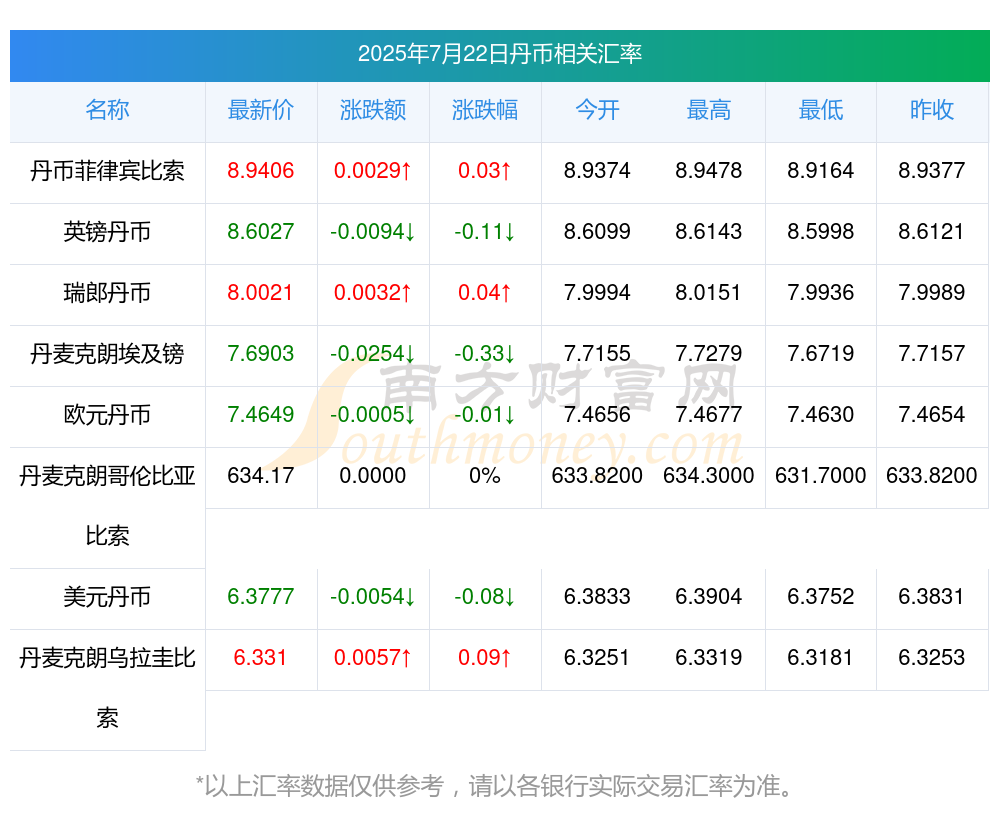This screenshot has width=1000, height=817.
Task: Click opening price 6.3833
Action: click(597, 596)
